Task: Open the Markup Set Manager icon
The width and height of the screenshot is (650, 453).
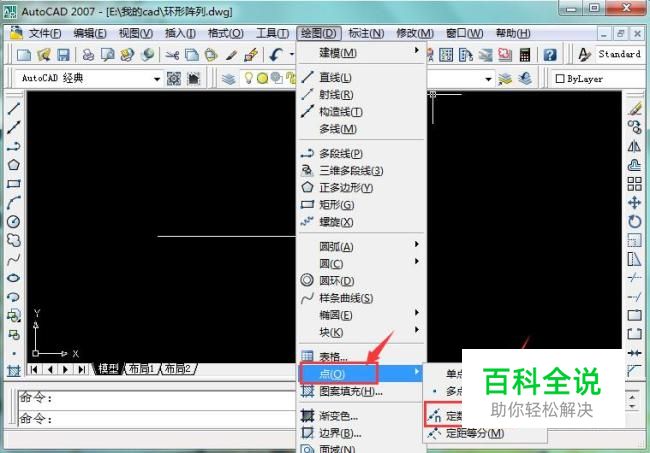Action: [x=505, y=55]
